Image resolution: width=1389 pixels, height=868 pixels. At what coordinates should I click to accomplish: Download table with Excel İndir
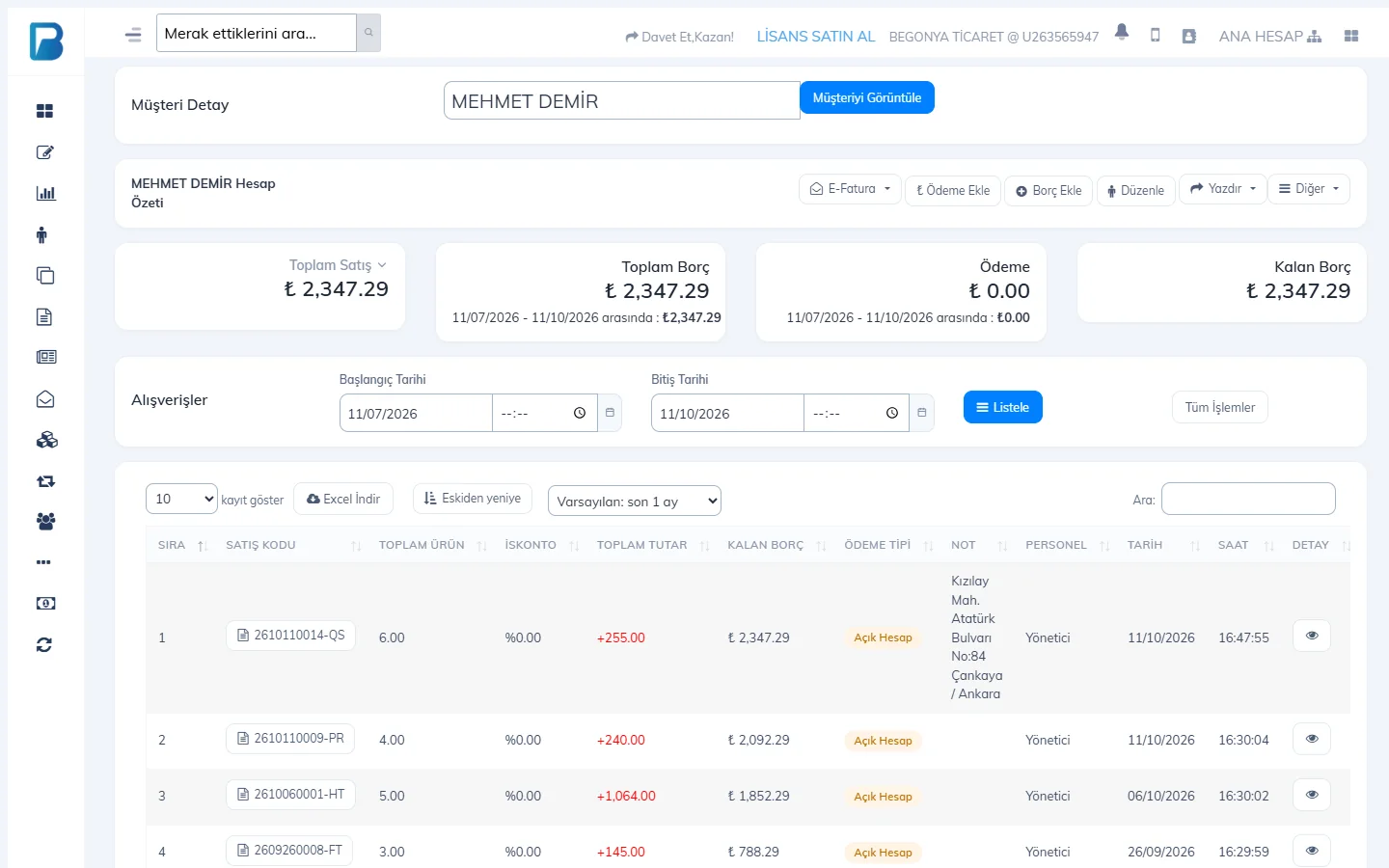click(343, 499)
